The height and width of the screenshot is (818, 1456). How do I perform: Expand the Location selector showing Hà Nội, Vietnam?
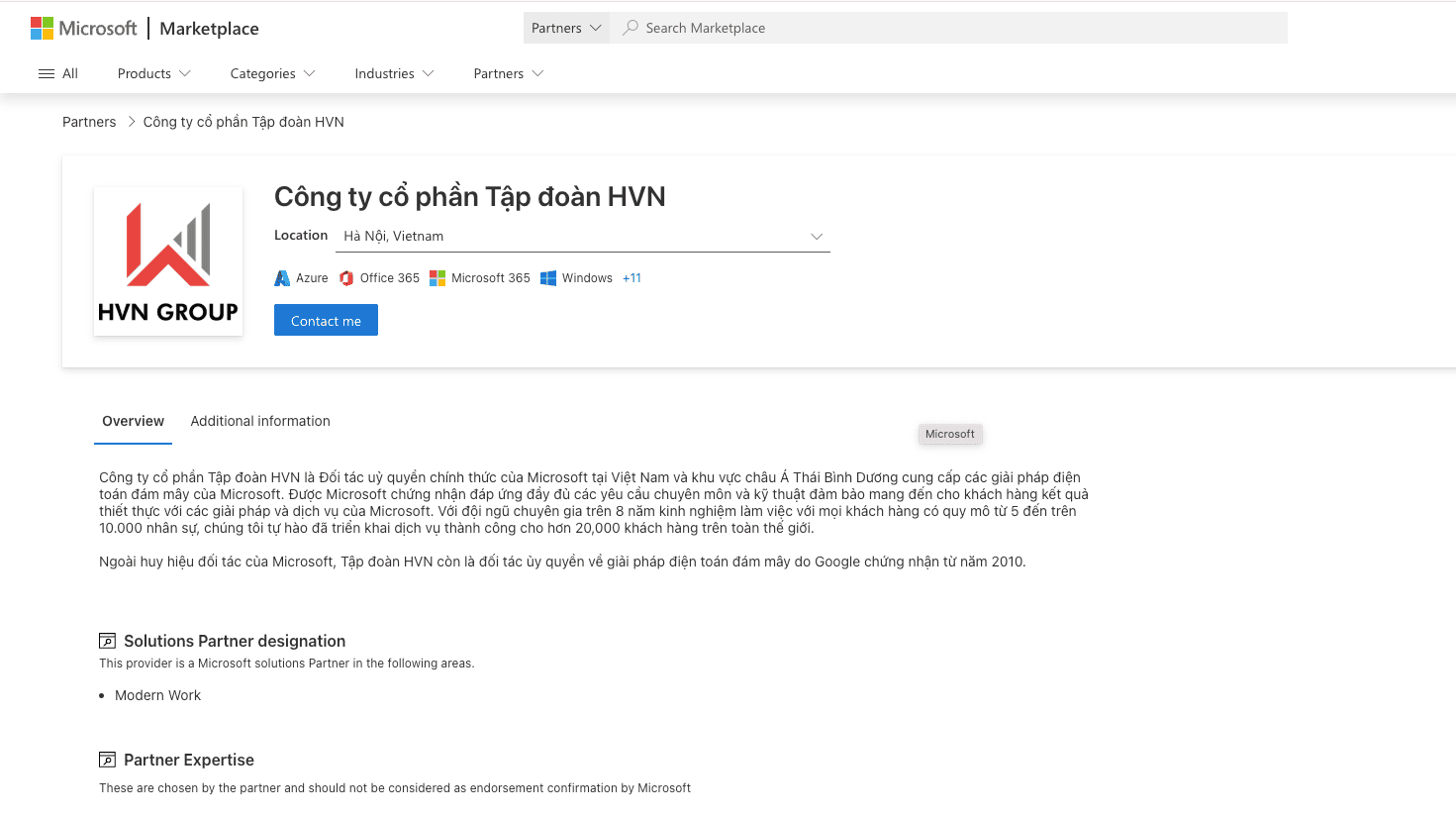click(816, 236)
